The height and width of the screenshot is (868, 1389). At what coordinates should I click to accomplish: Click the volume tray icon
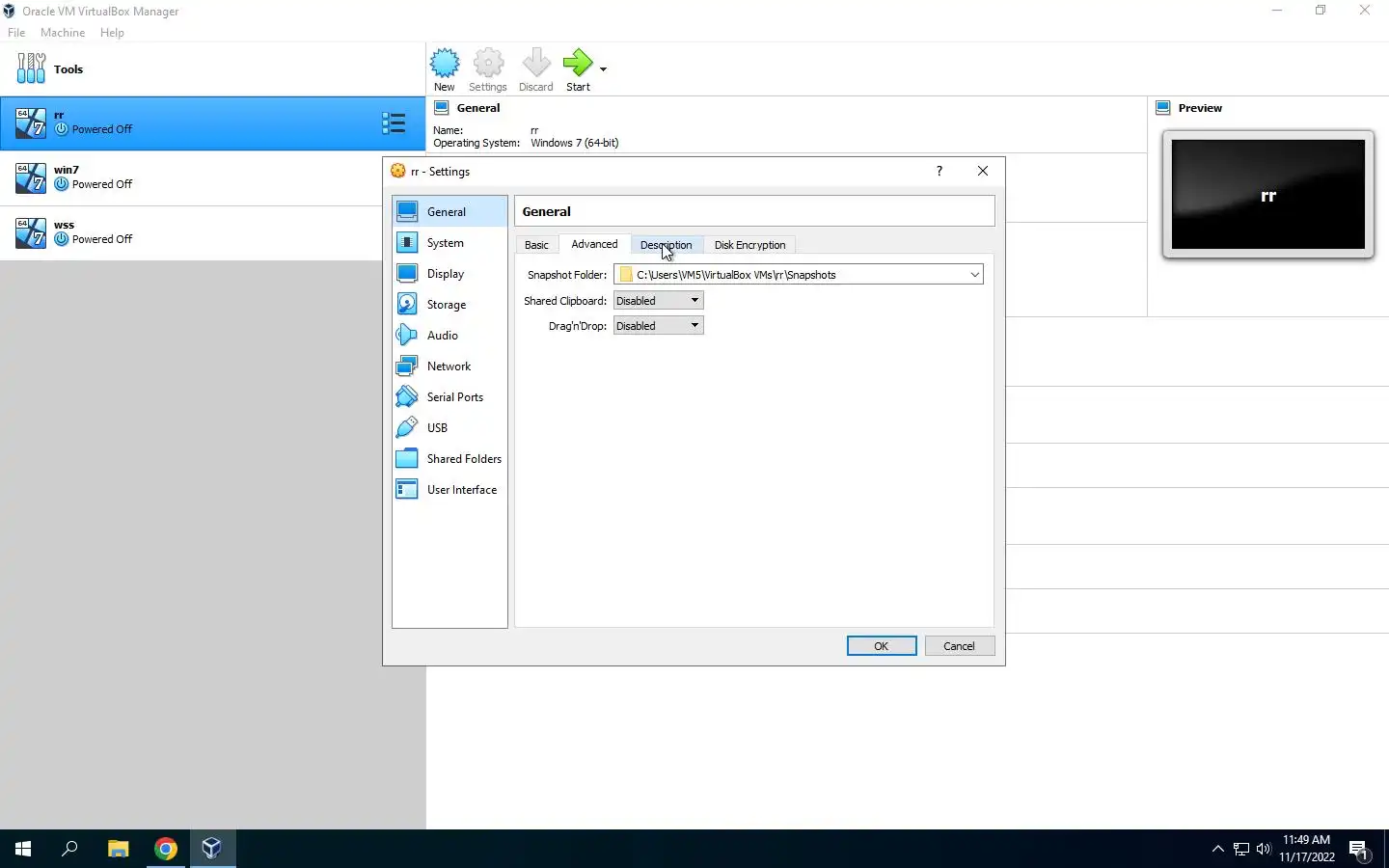point(1264,849)
